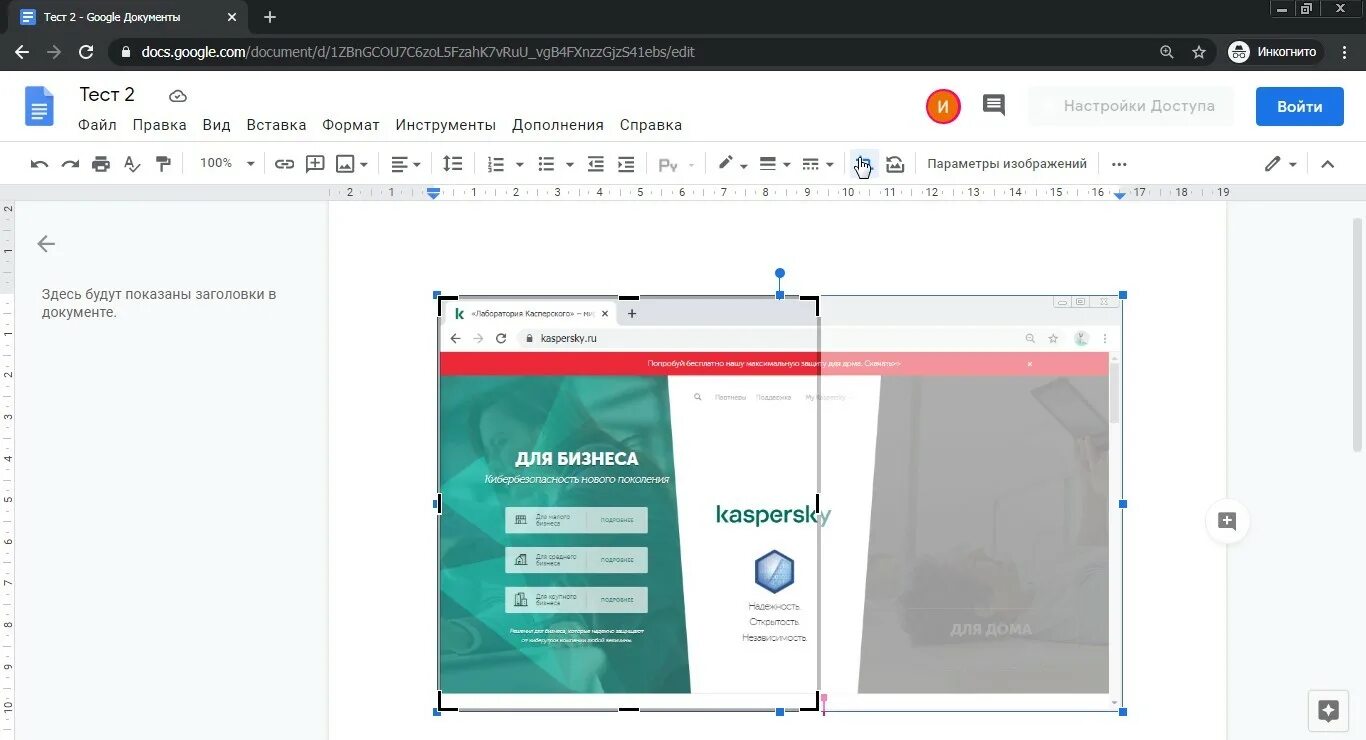
Task: Close the Тест 2 browser tab
Action: click(x=232, y=17)
